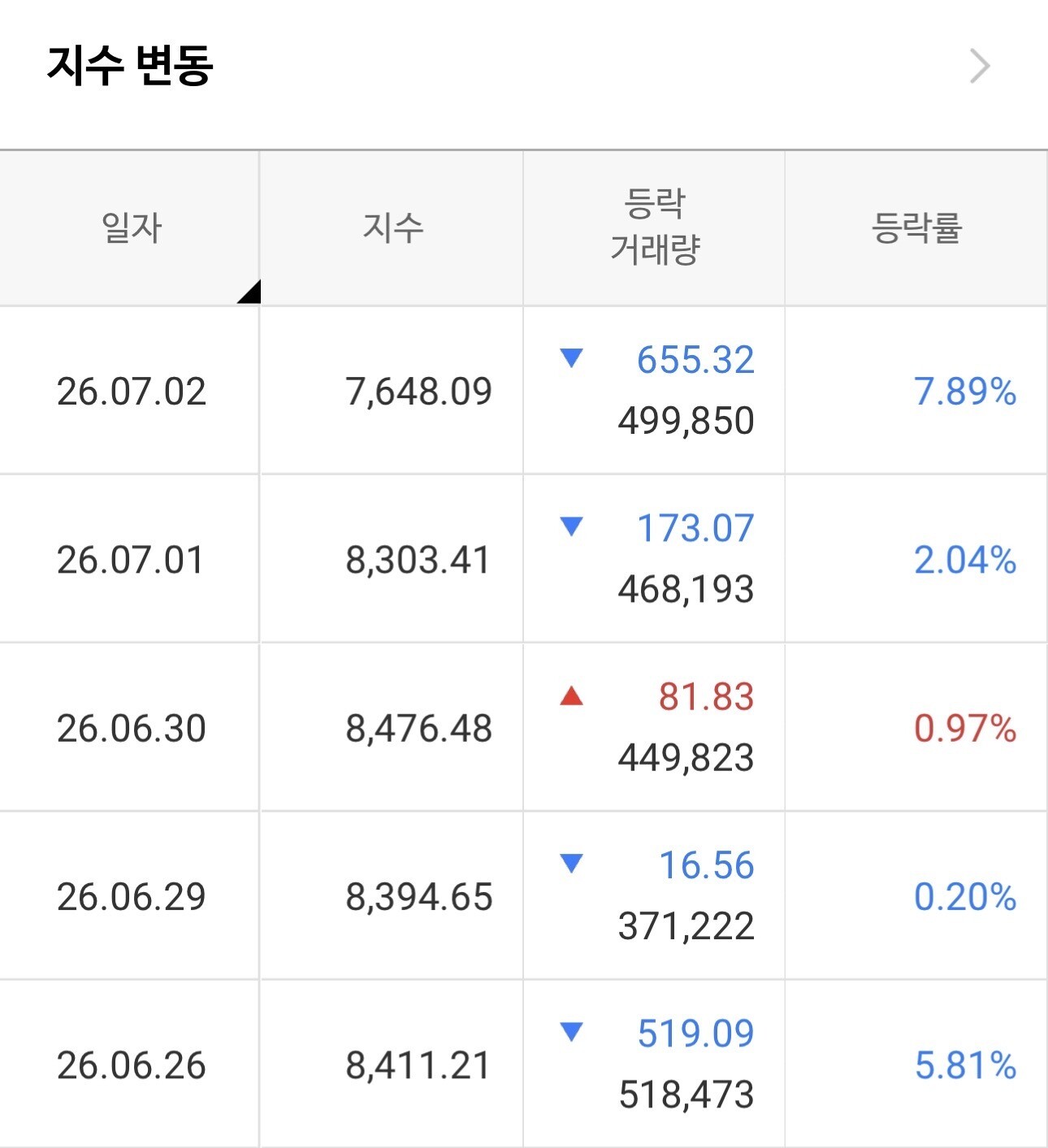1048x1148 pixels.
Task: Click the 0.97% change rate cell
Action: coord(916,727)
